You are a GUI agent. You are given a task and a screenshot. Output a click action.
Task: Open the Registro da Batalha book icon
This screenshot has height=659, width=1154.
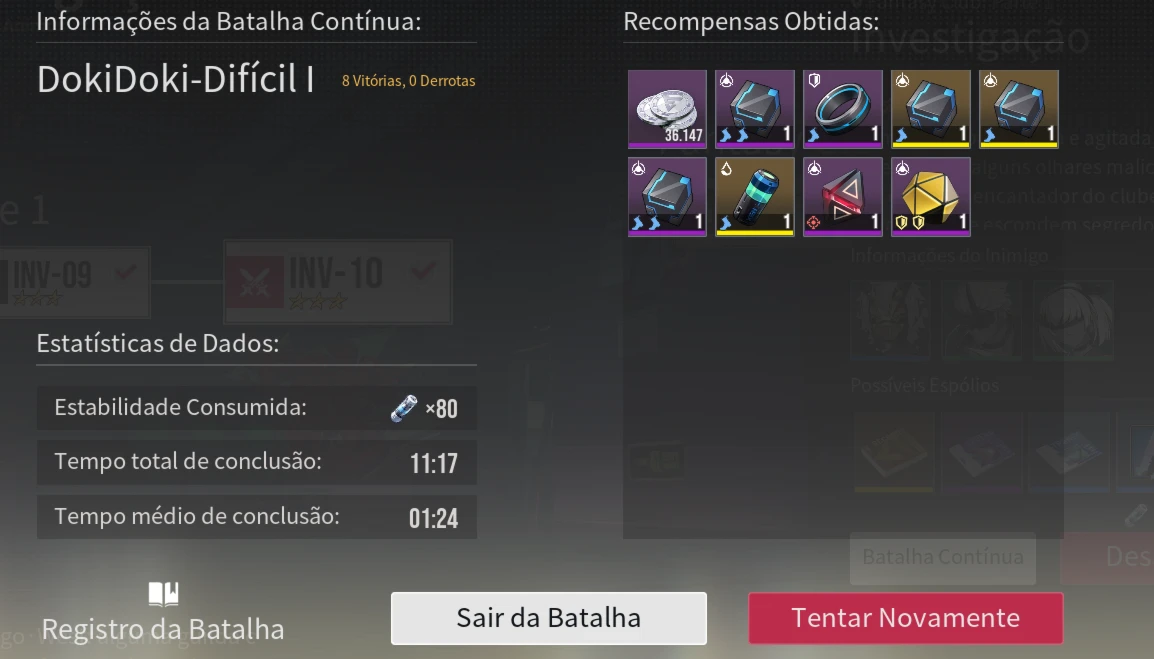pyautogui.click(x=163, y=593)
